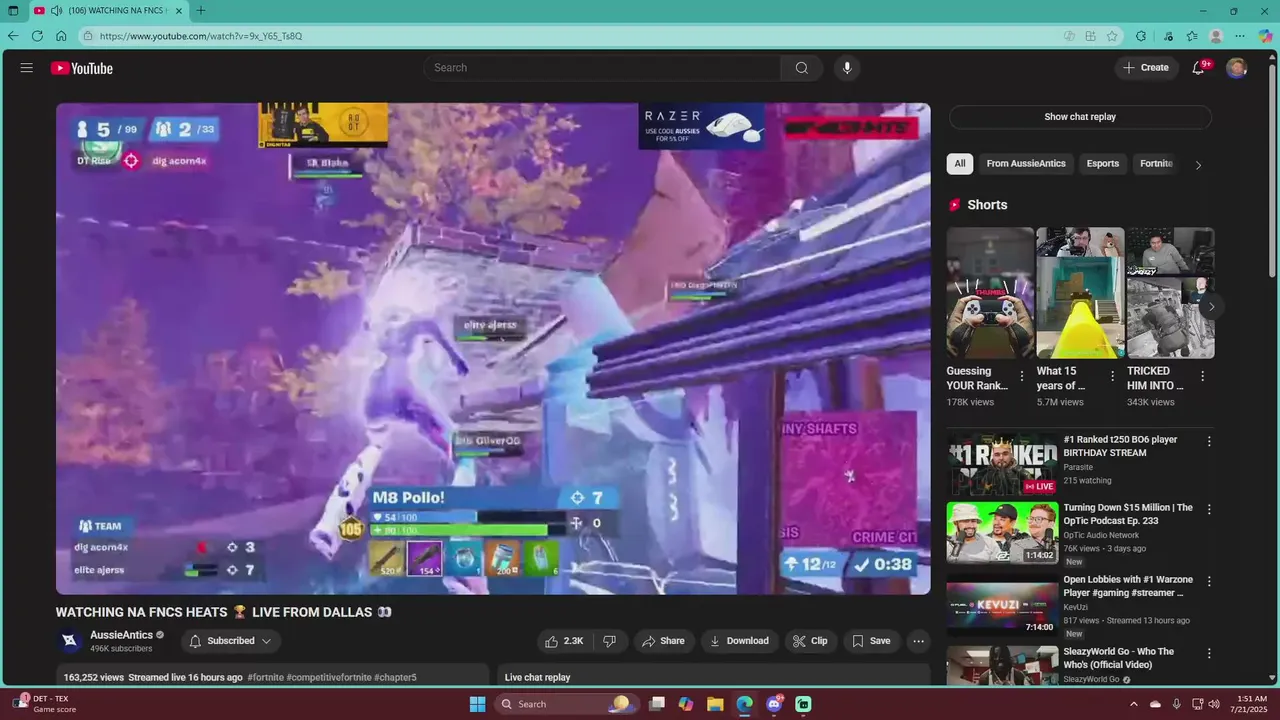Open the SleazyWorld Go official video
1280x720 pixels.
pos(1002,665)
